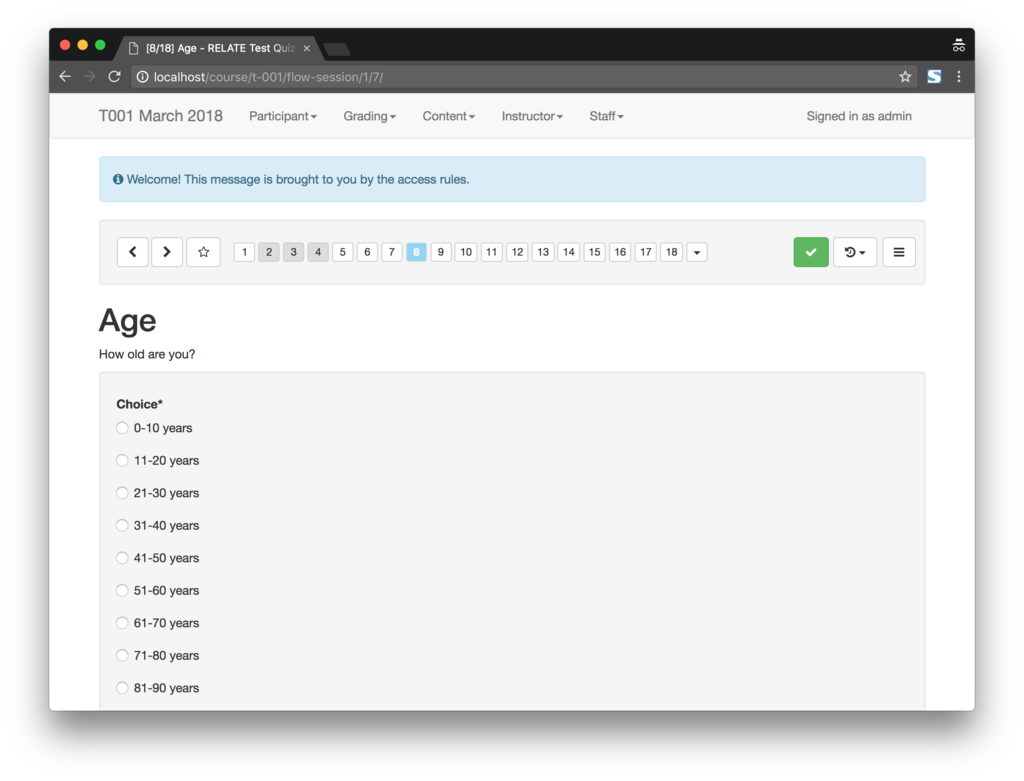Click the highlighted current page 8 button
The image size is (1024, 781).
(x=416, y=252)
